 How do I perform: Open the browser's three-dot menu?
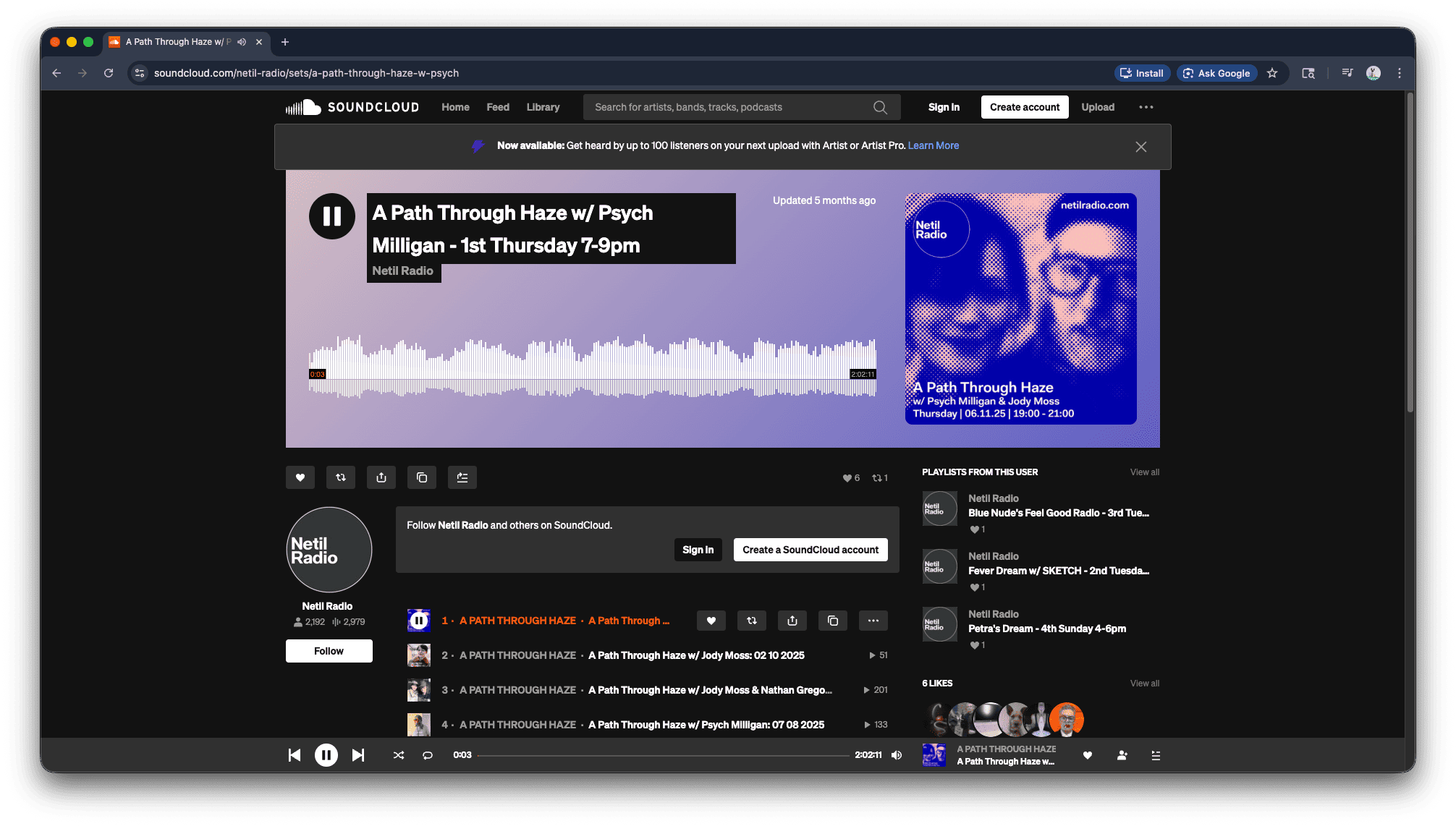1399,73
